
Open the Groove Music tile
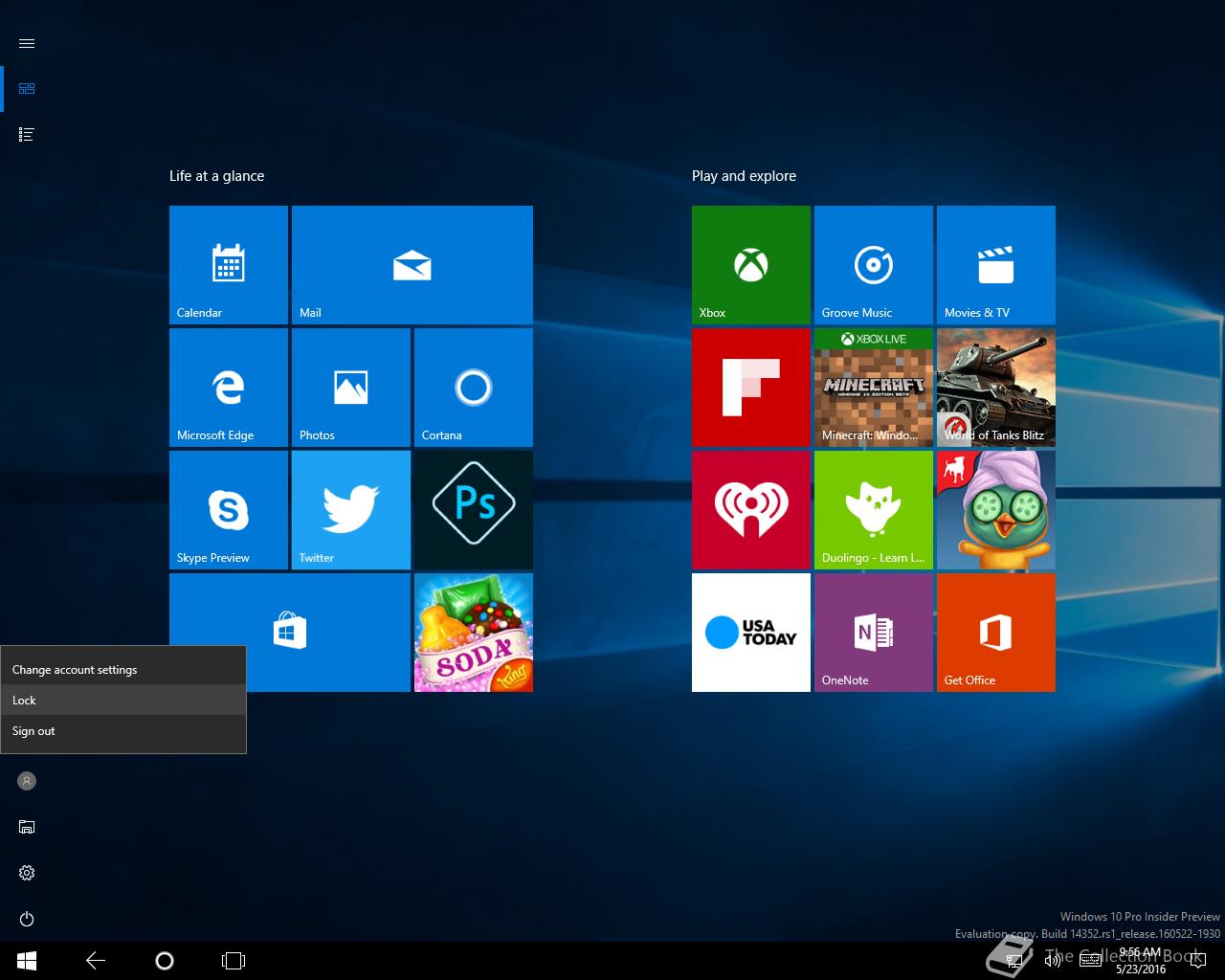[x=874, y=265]
